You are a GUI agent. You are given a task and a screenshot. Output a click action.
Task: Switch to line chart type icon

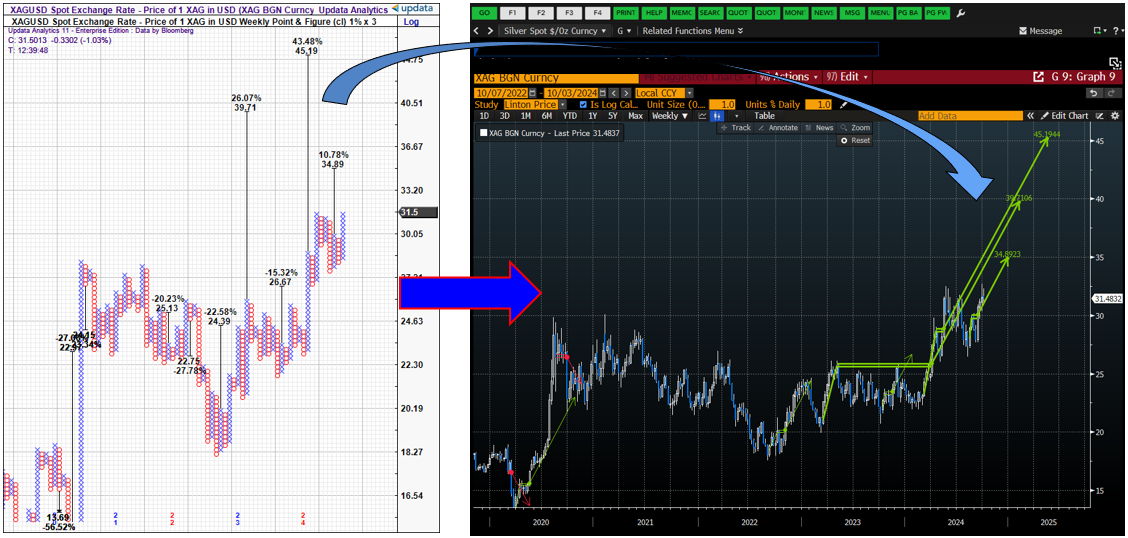click(x=702, y=116)
